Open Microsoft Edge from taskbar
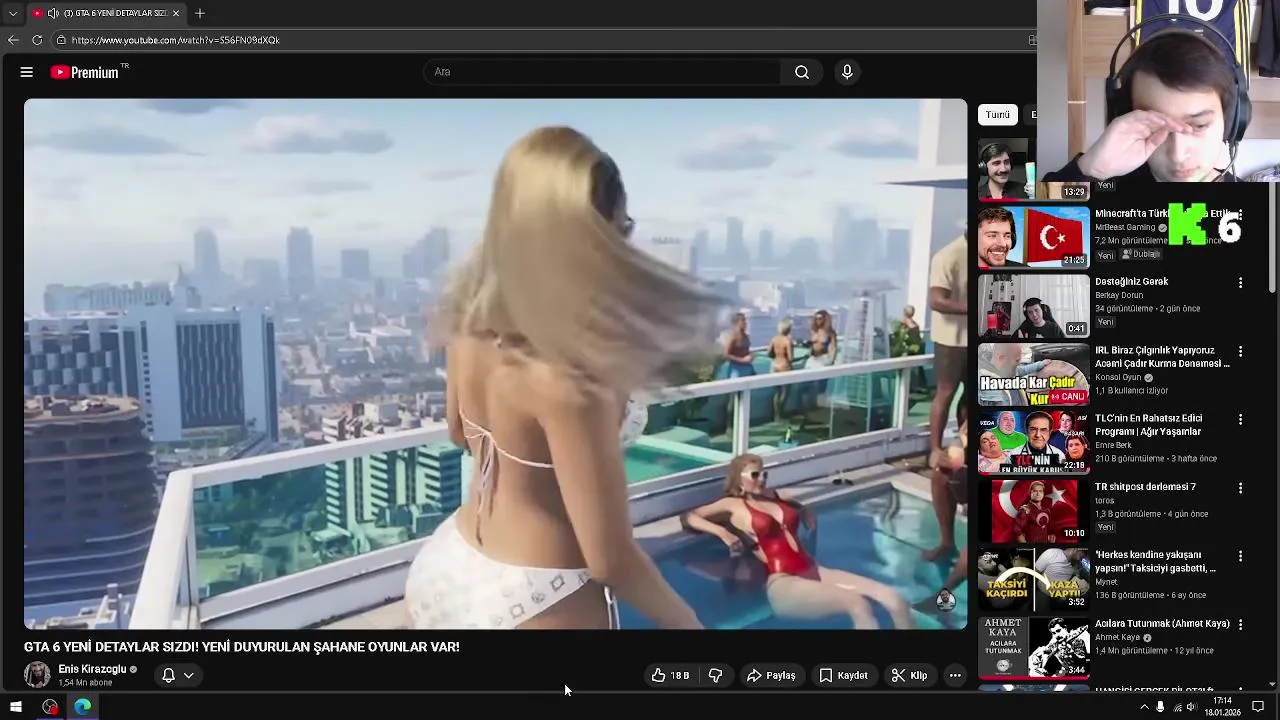The image size is (1280, 720). point(83,707)
